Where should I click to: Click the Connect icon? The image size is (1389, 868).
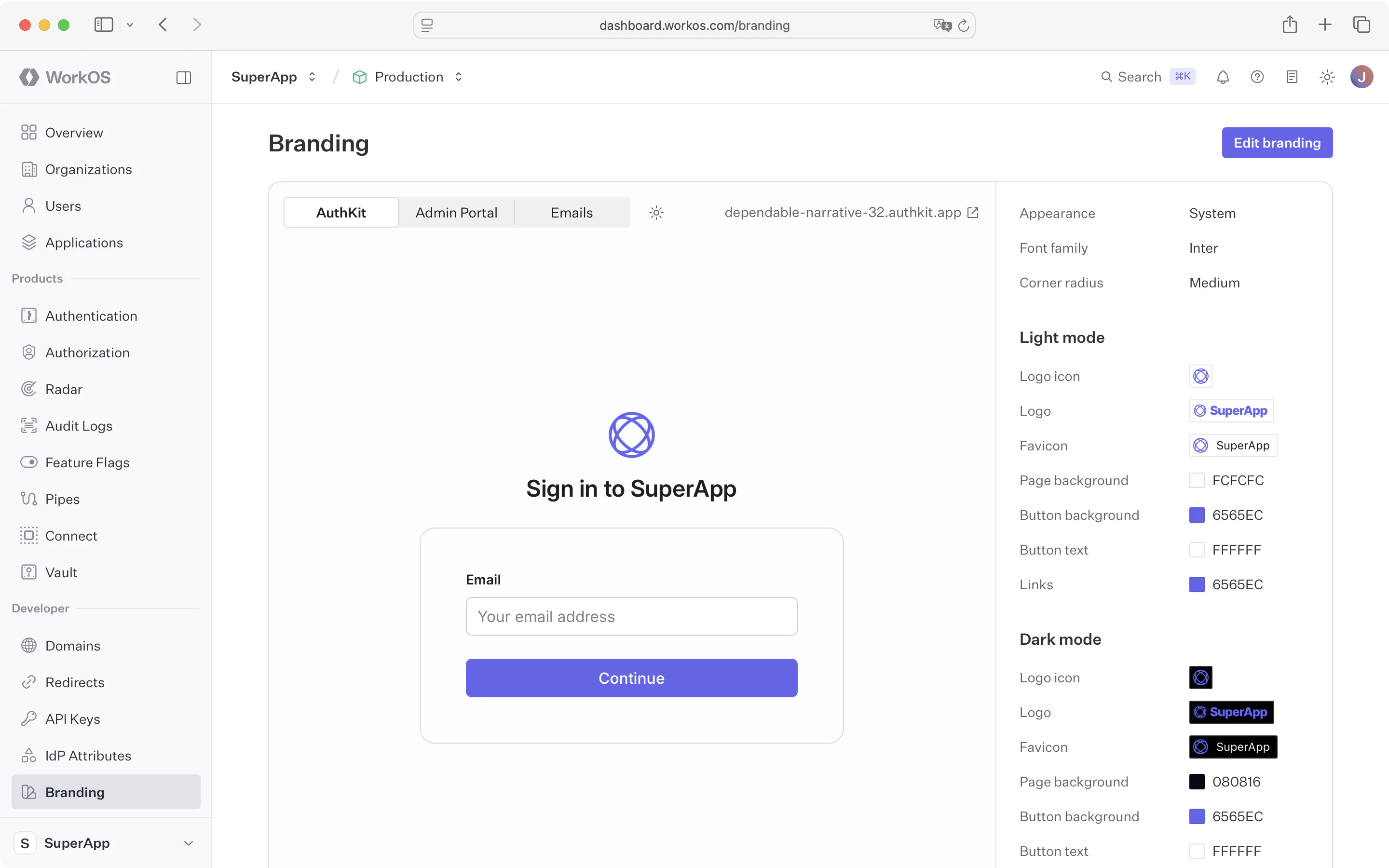pos(29,536)
